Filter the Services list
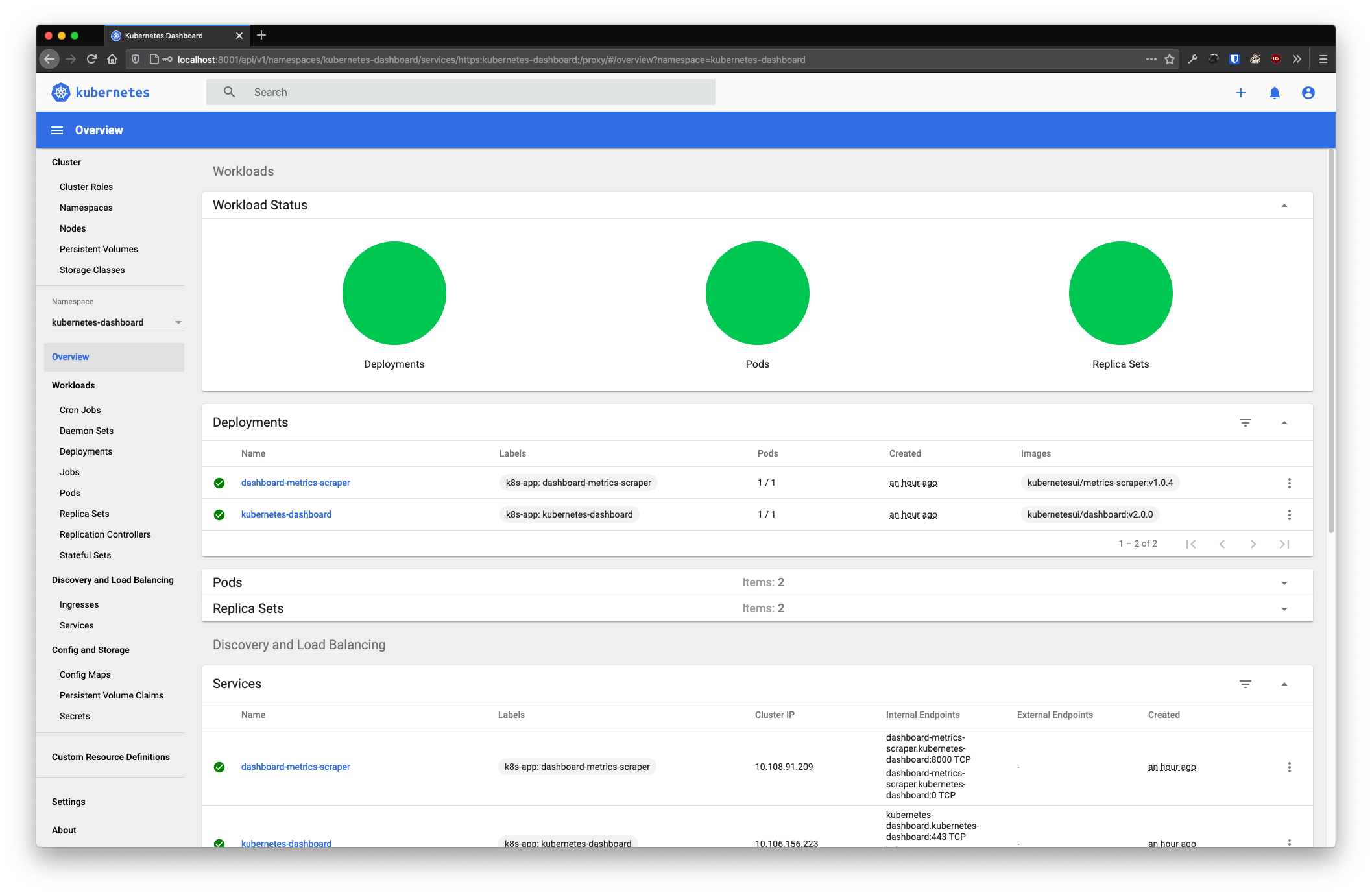This screenshot has width=1372, height=895. (x=1246, y=684)
